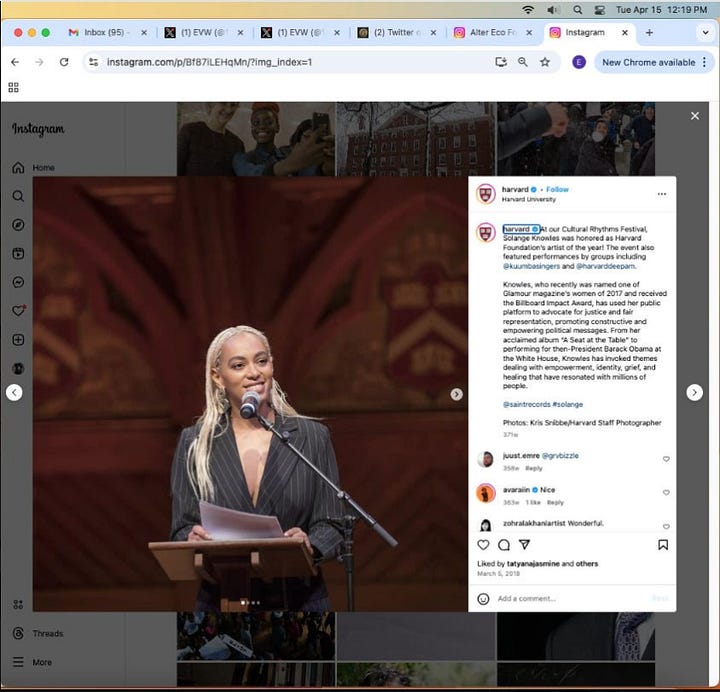Viewport: 720px width, 692px height.
Task: Click Create plus icon in sidebar
Action: pos(18,340)
